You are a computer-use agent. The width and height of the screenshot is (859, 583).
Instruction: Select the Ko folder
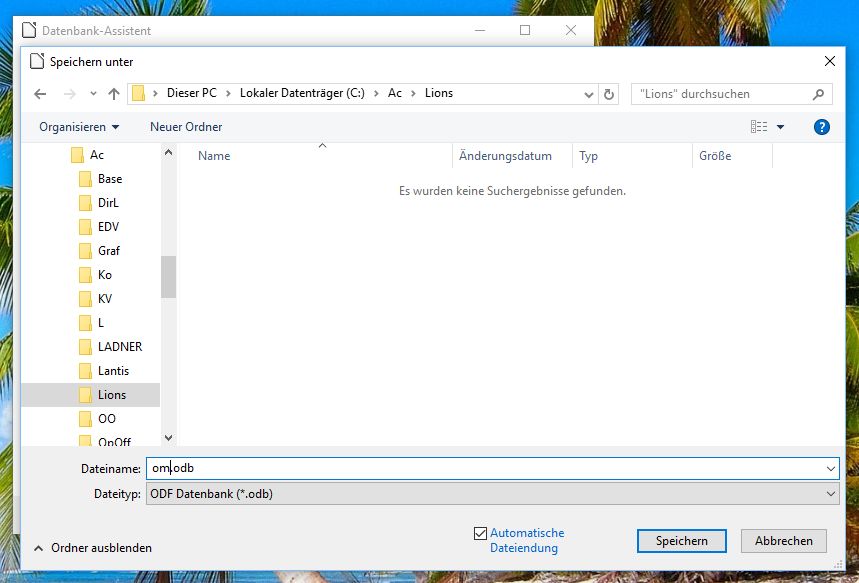pos(96,275)
